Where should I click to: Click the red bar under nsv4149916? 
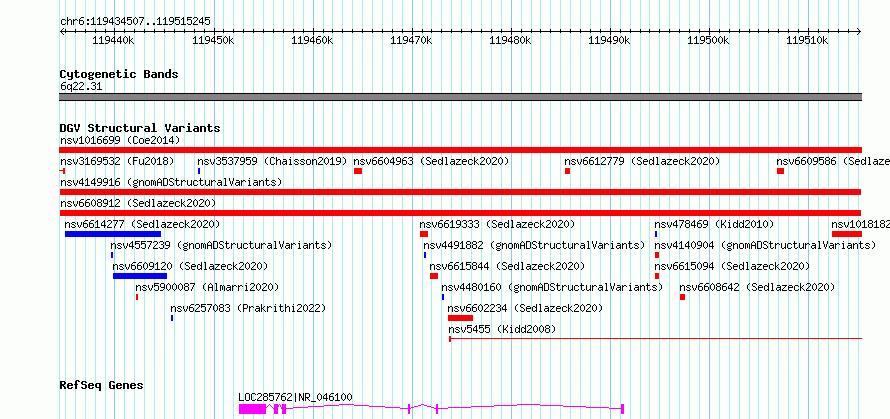(x=460, y=192)
